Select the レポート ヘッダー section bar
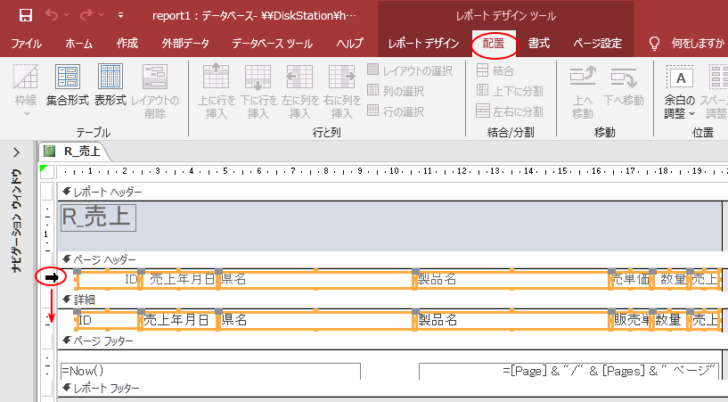Screen dimensions: 728x402 pyautogui.click(x=390, y=192)
